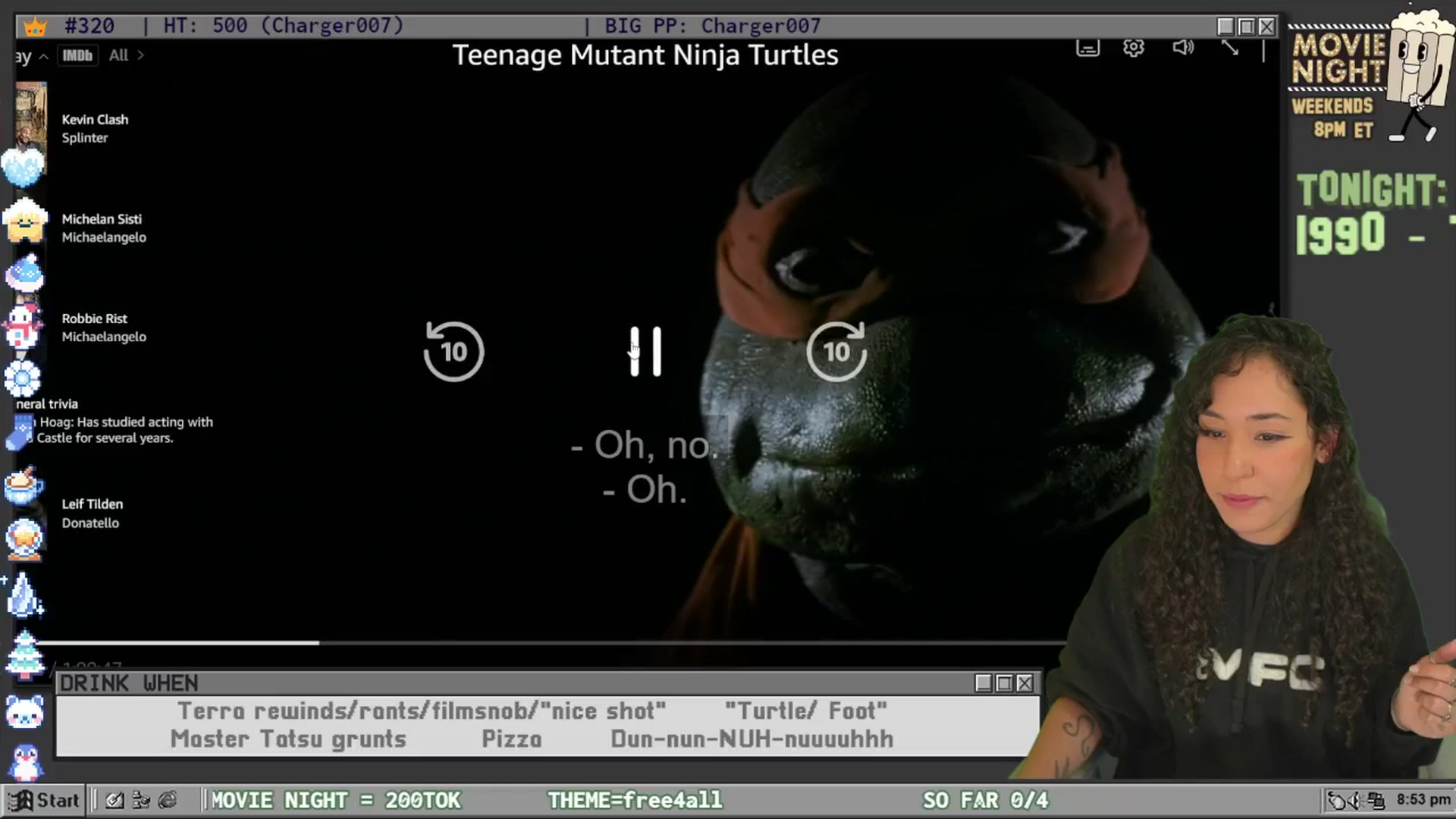Click the mouse tray icon

pos(1336,800)
